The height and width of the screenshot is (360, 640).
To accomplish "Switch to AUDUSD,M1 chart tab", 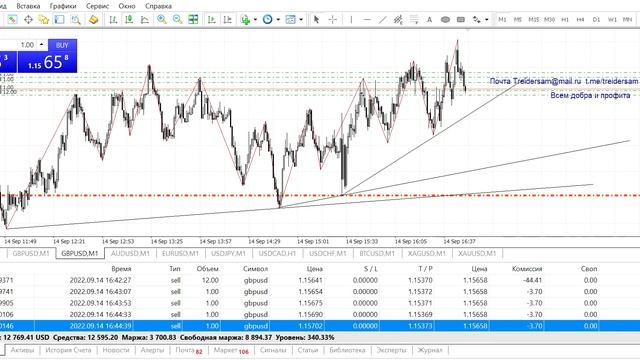I will click(130, 253).
